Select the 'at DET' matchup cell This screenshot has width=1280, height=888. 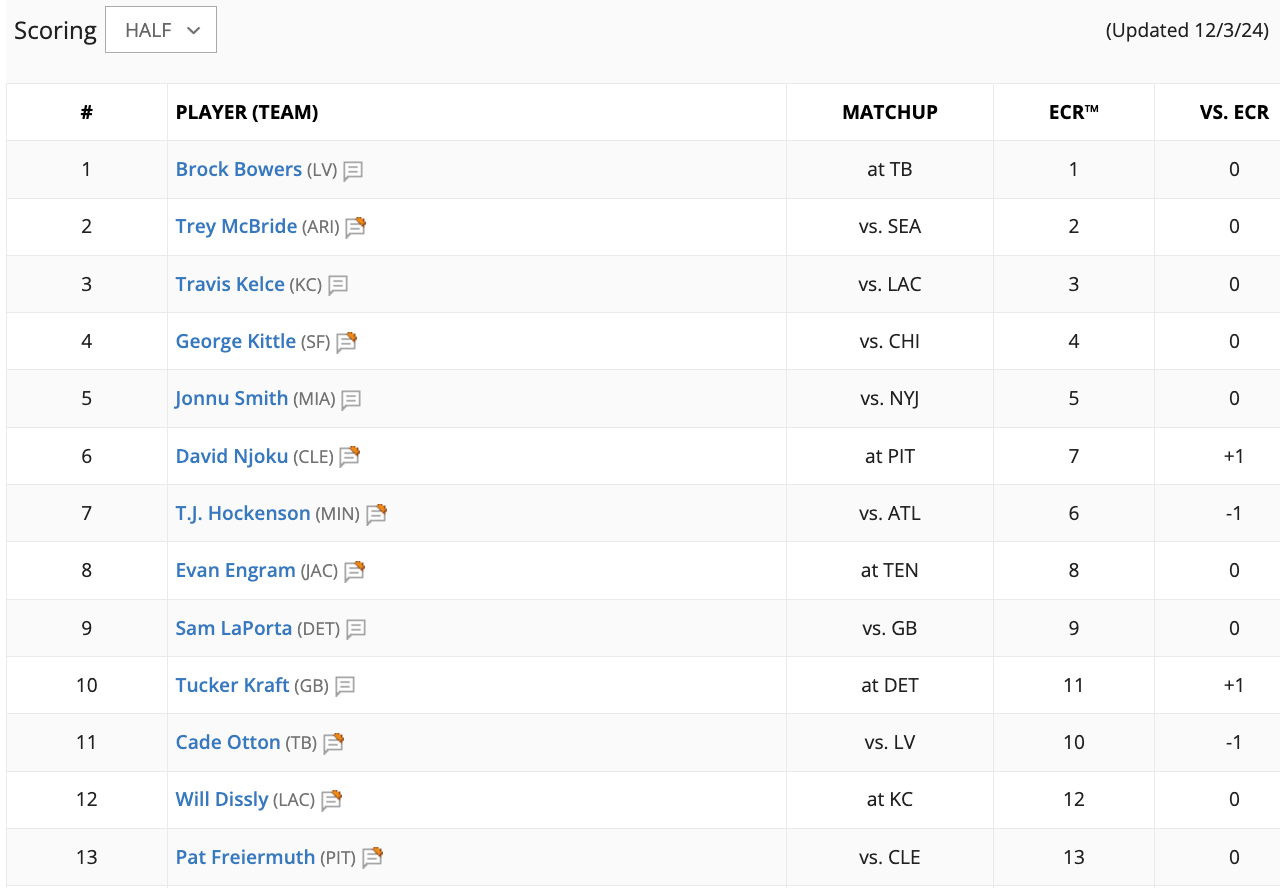890,685
